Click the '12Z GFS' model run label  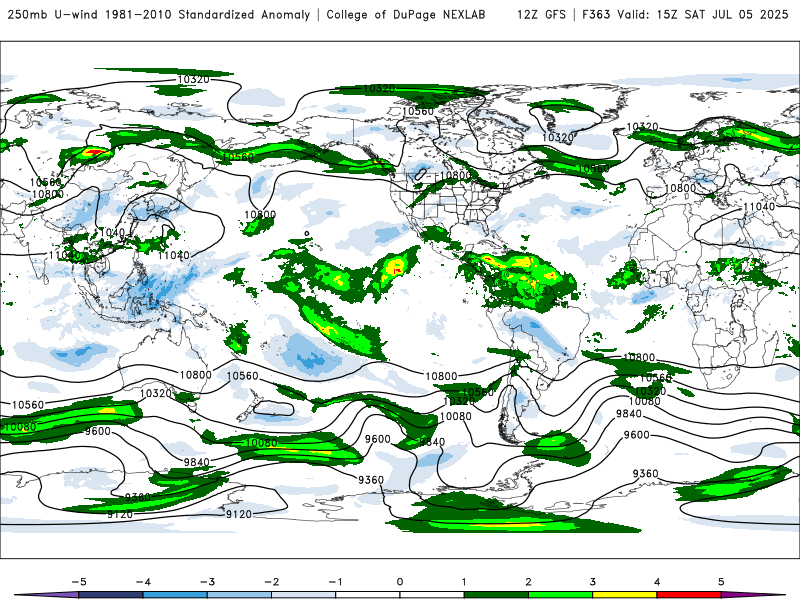pos(541,15)
